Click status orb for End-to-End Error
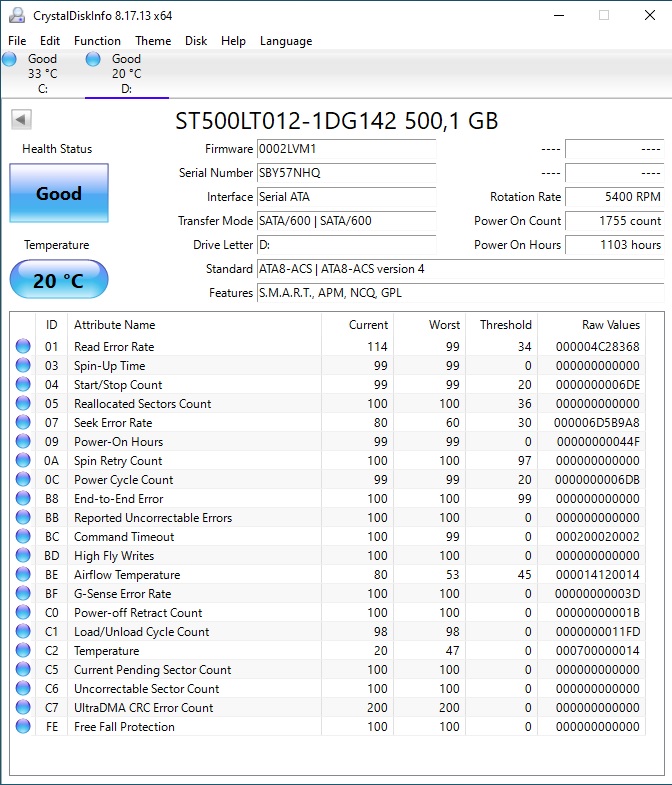The image size is (672, 785). [23, 498]
